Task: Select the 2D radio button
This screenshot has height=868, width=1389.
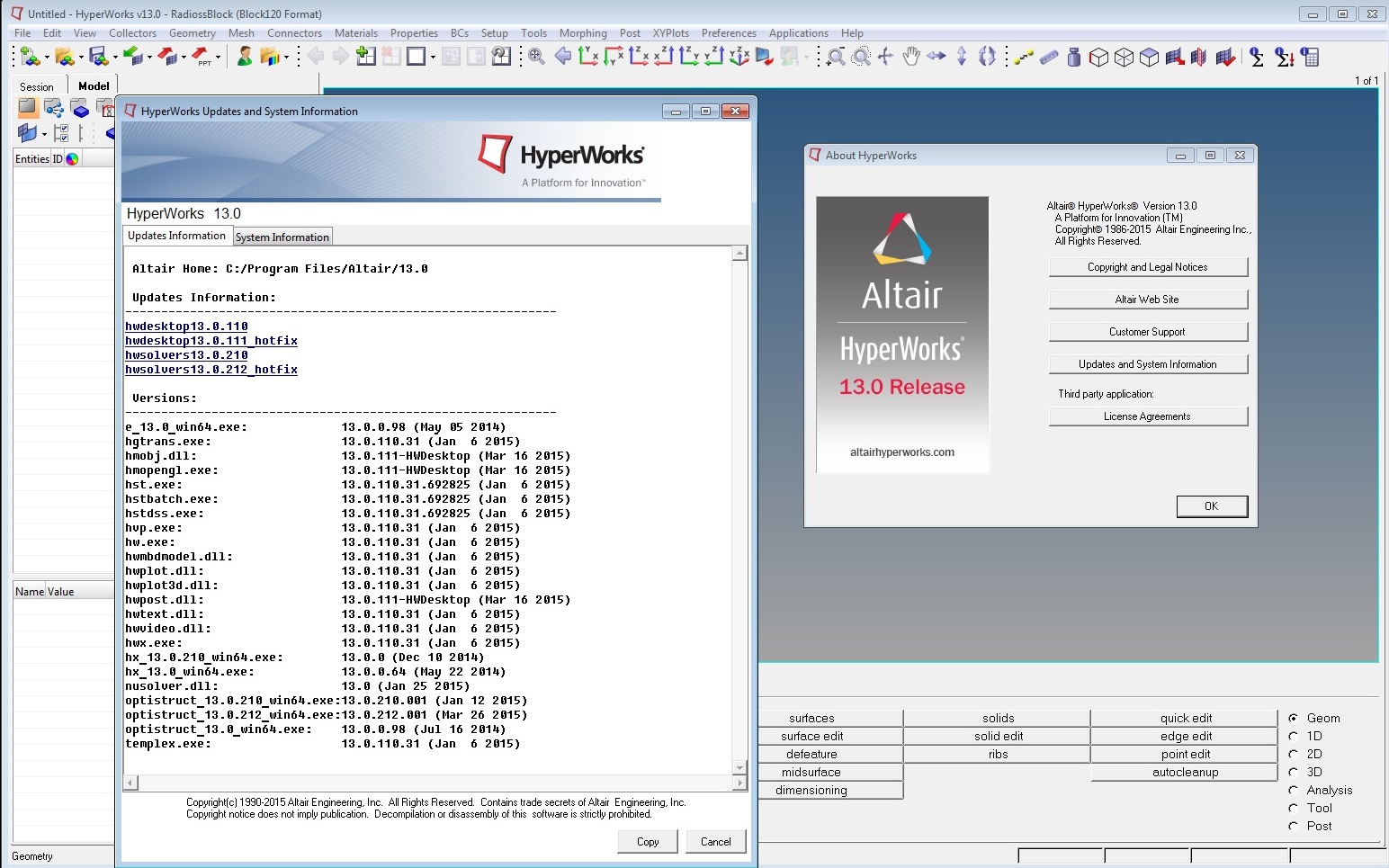Action: 1293,754
